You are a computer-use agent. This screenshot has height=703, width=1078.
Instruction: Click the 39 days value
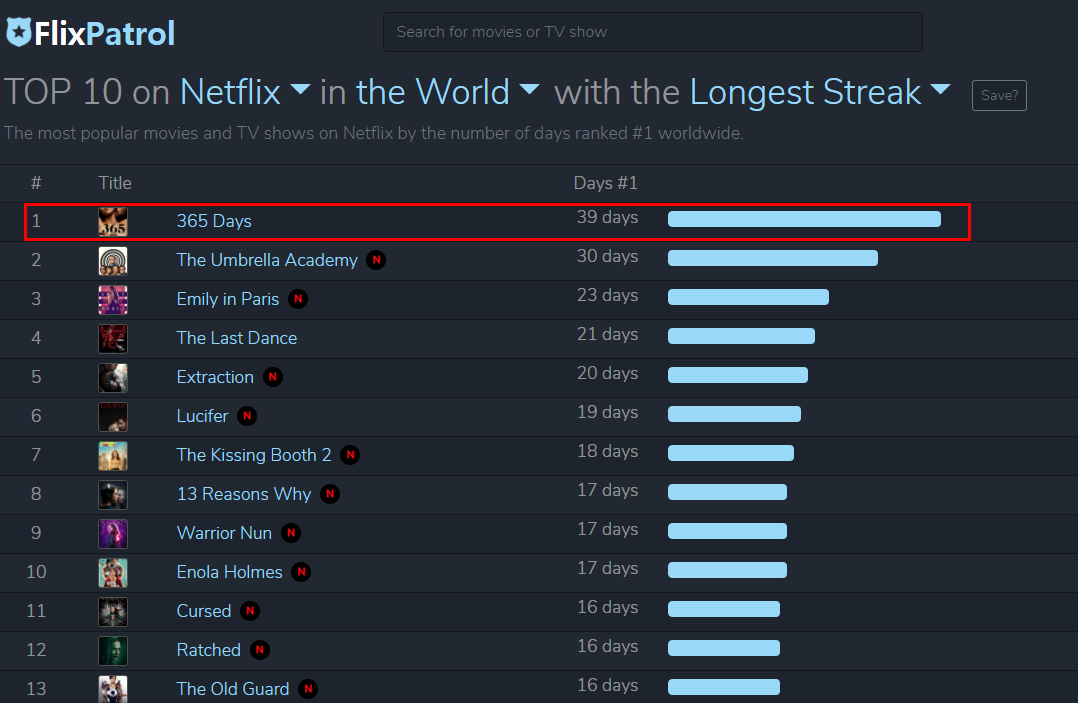point(607,217)
